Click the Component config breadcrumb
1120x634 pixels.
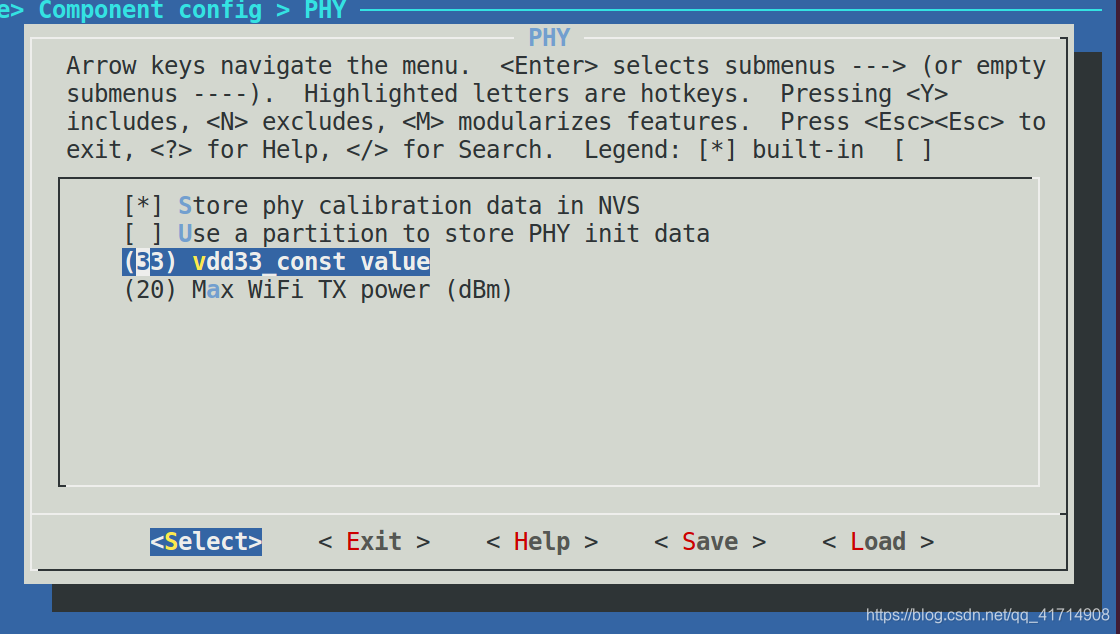click(x=150, y=10)
